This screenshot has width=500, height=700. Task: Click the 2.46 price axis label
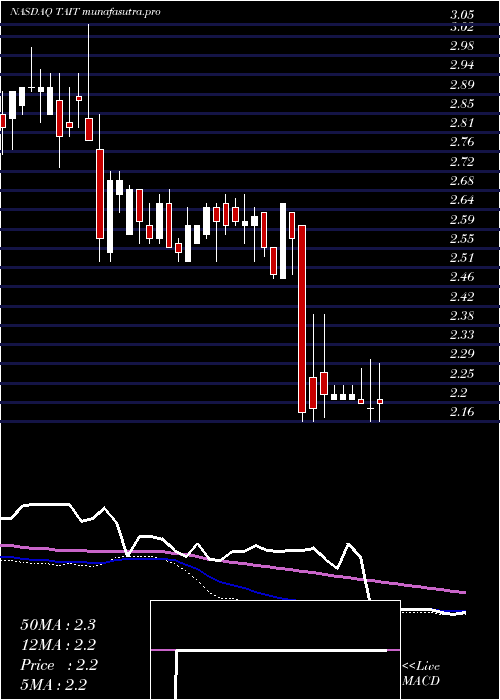462,277
